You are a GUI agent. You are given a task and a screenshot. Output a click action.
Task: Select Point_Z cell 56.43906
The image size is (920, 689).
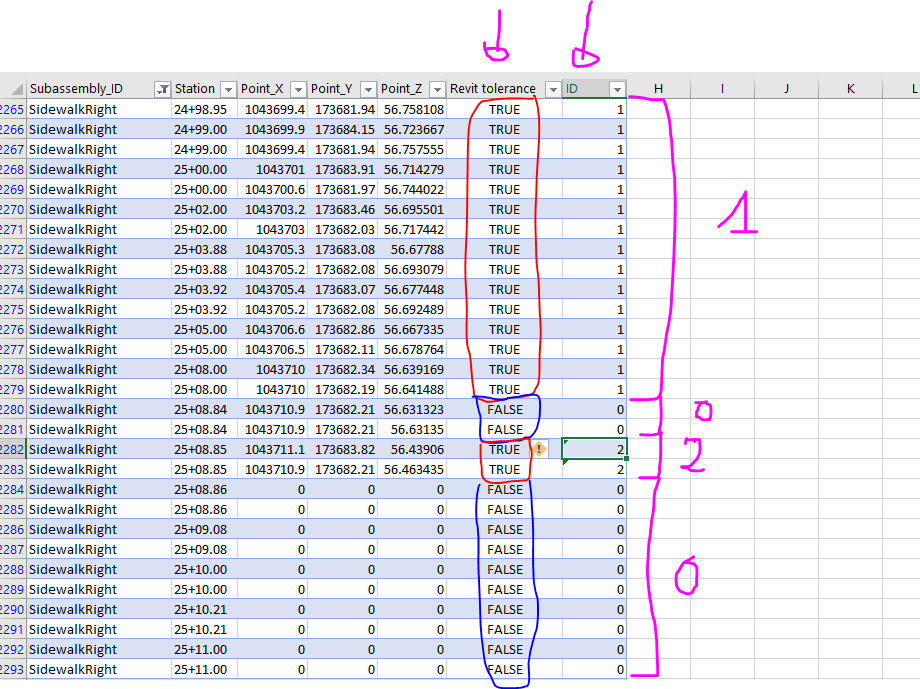[x=411, y=450]
